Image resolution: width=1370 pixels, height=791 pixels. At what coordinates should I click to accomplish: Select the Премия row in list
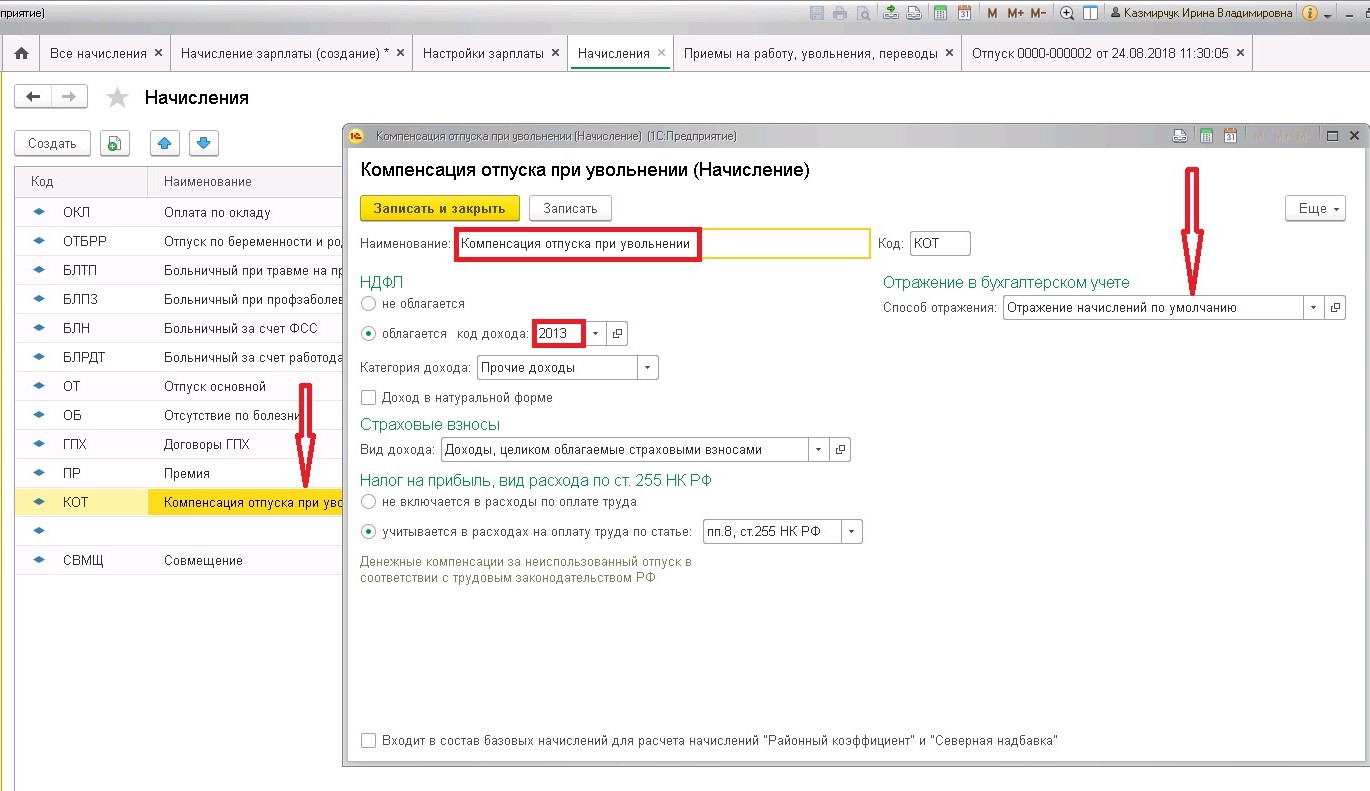179,473
